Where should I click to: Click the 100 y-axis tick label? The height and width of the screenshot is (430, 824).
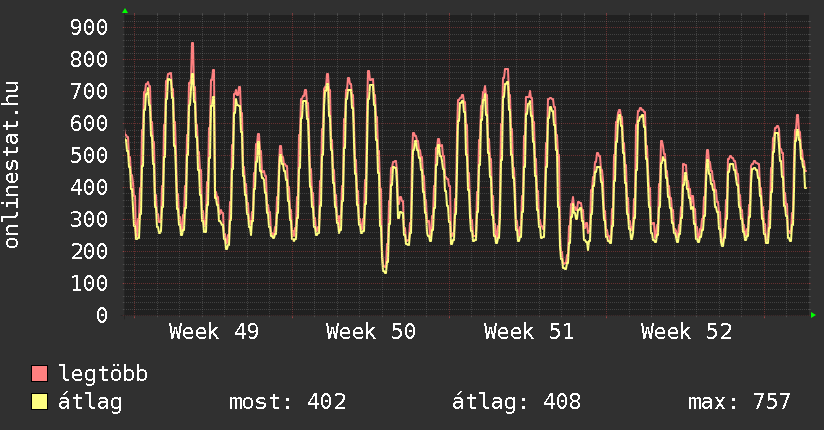click(89, 283)
